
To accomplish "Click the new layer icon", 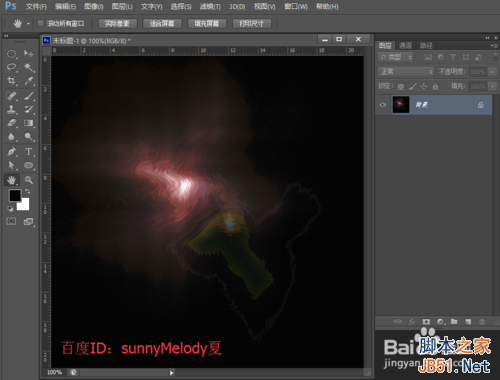I will click(x=468, y=322).
